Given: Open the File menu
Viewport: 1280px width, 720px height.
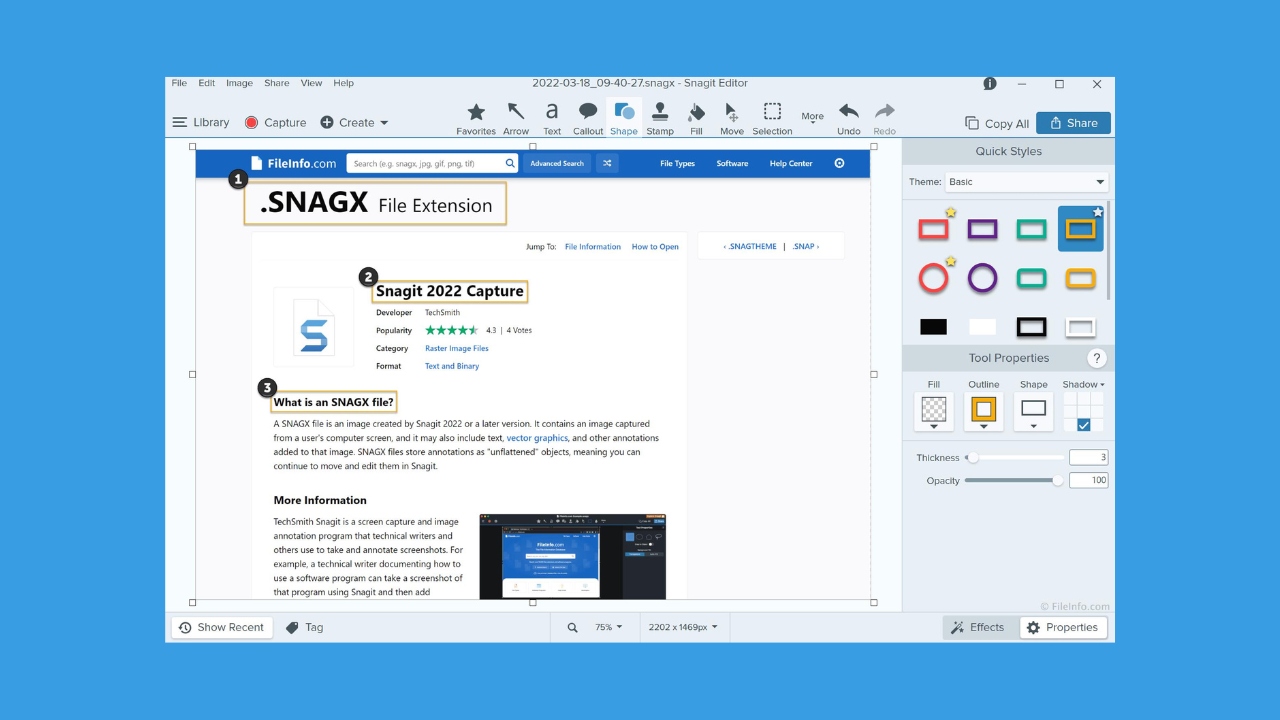Looking at the screenshot, I should tap(179, 83).
